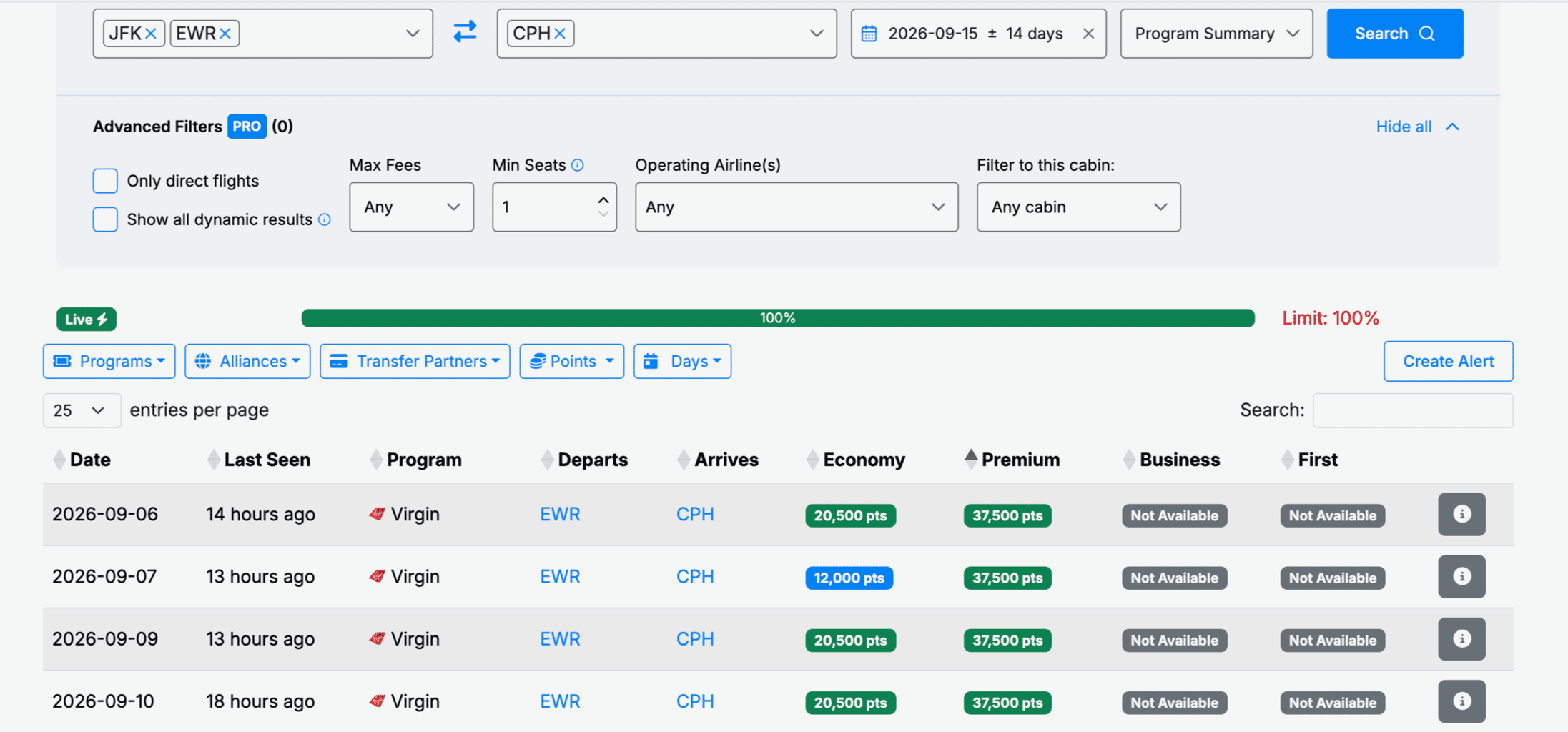The image size is (1568, 732).
Task: Increase the Min Seats value
Action: tap(603, 200)
